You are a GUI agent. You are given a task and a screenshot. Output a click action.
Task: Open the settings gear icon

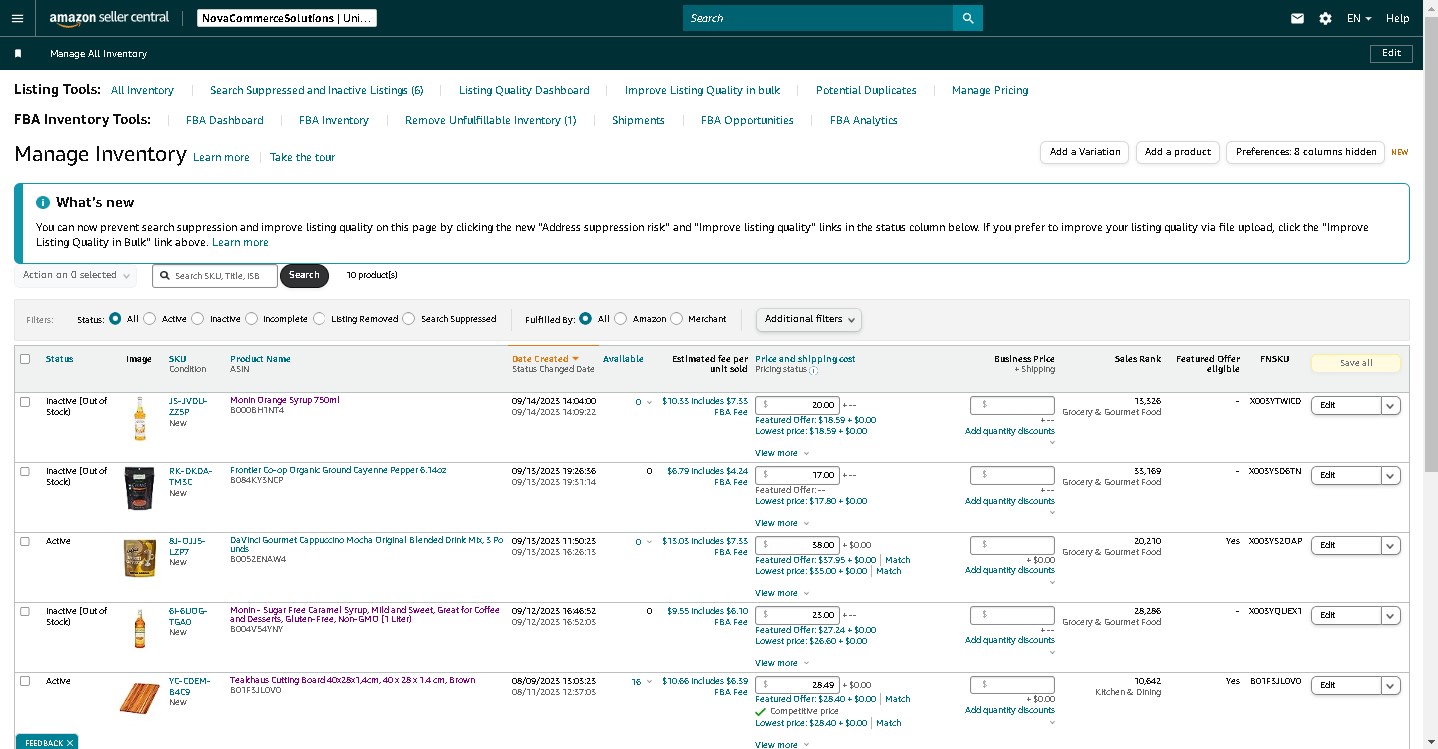pyautogui.click(x=1325, y=18)
